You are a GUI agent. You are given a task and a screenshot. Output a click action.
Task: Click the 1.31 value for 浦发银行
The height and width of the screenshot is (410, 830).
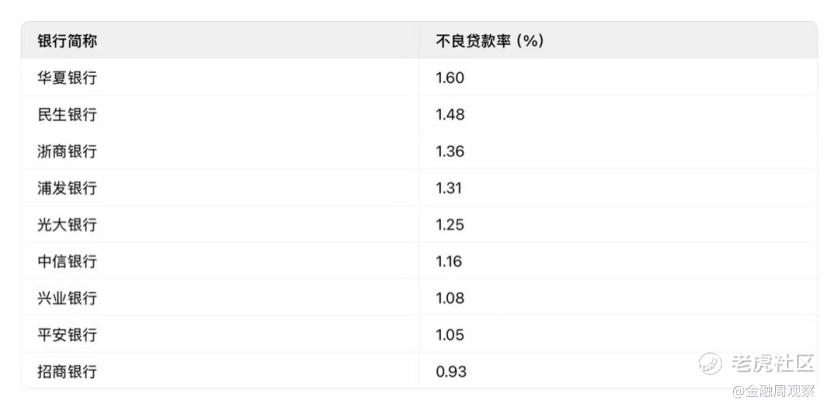[x=449, y=188]
